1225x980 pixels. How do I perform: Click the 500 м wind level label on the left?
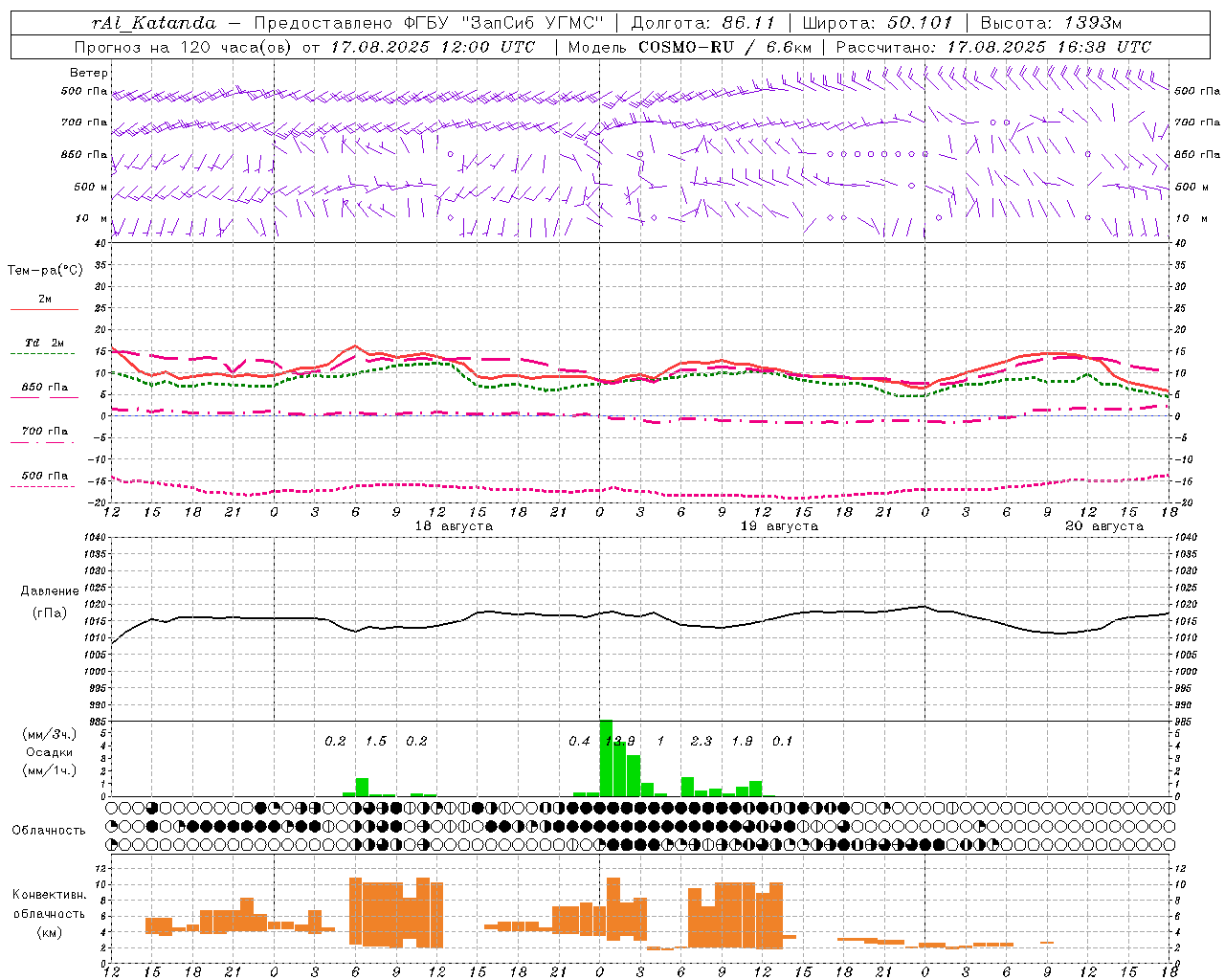click(x=91, y=187)
